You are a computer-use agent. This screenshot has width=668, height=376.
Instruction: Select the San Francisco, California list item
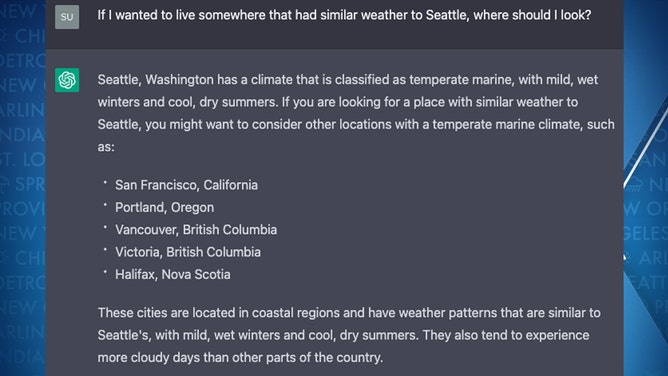point(186,185)
